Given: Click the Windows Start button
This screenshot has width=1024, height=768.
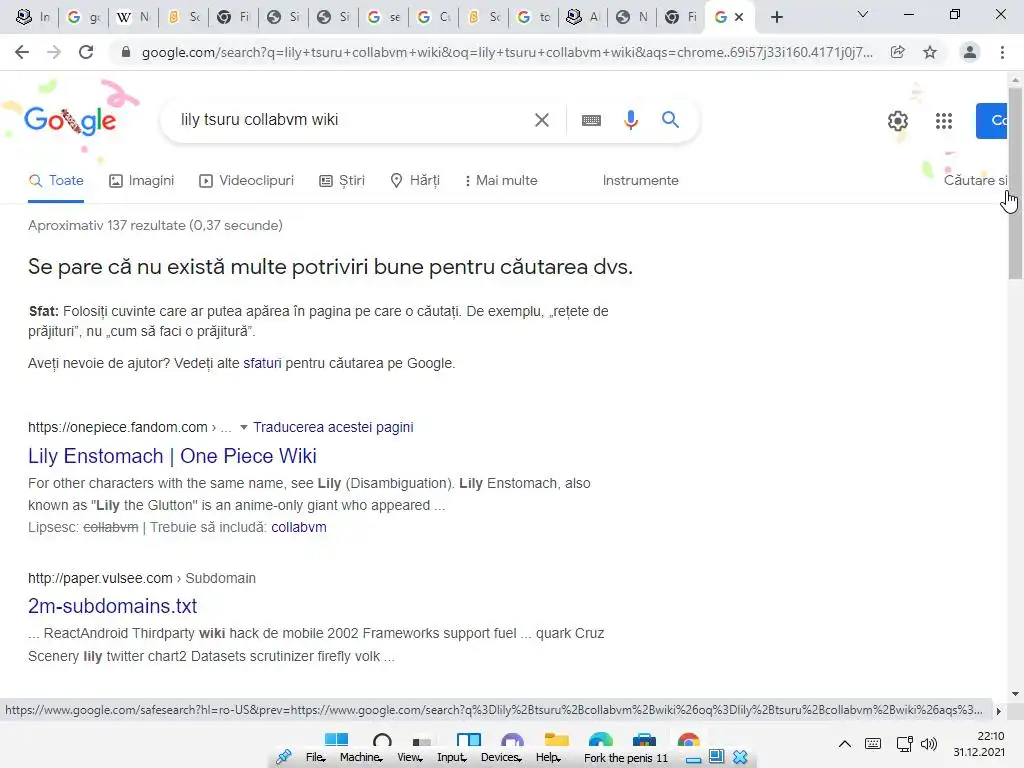Looking at the screenshot, I should coord(336,741).
